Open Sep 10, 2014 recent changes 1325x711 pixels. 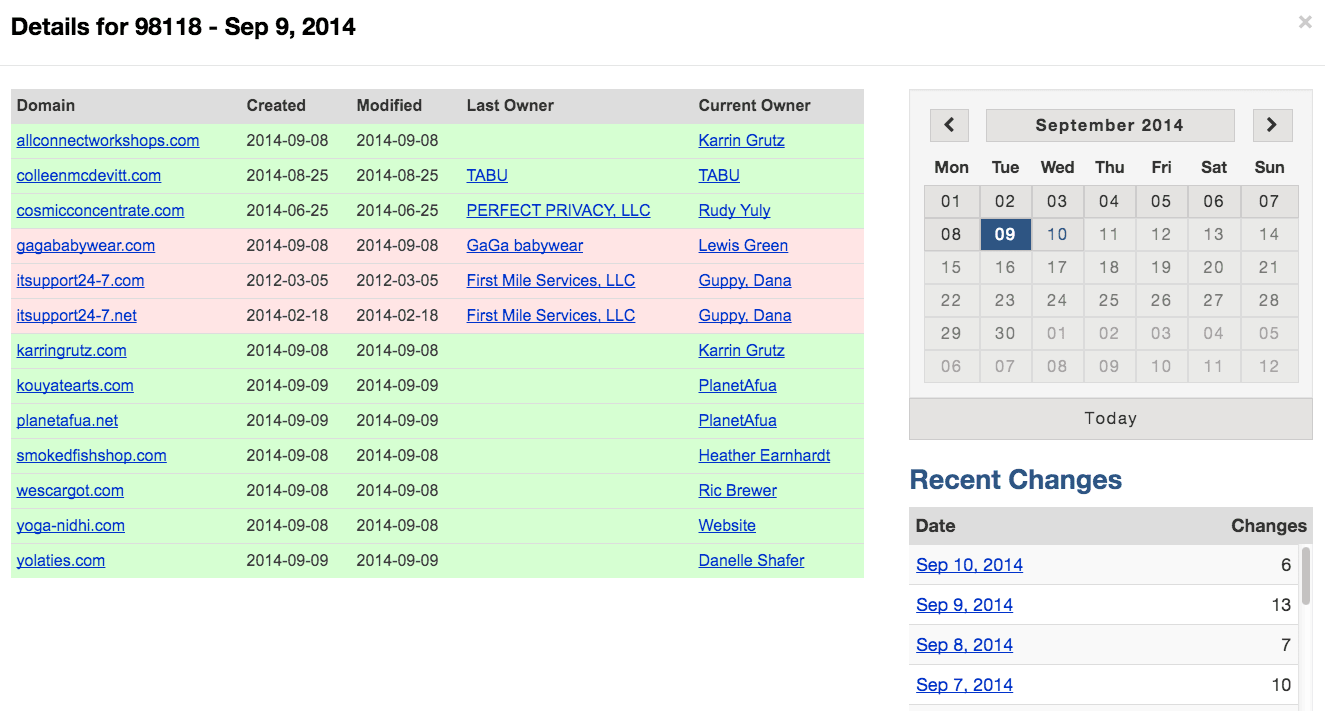pos(969,565)
